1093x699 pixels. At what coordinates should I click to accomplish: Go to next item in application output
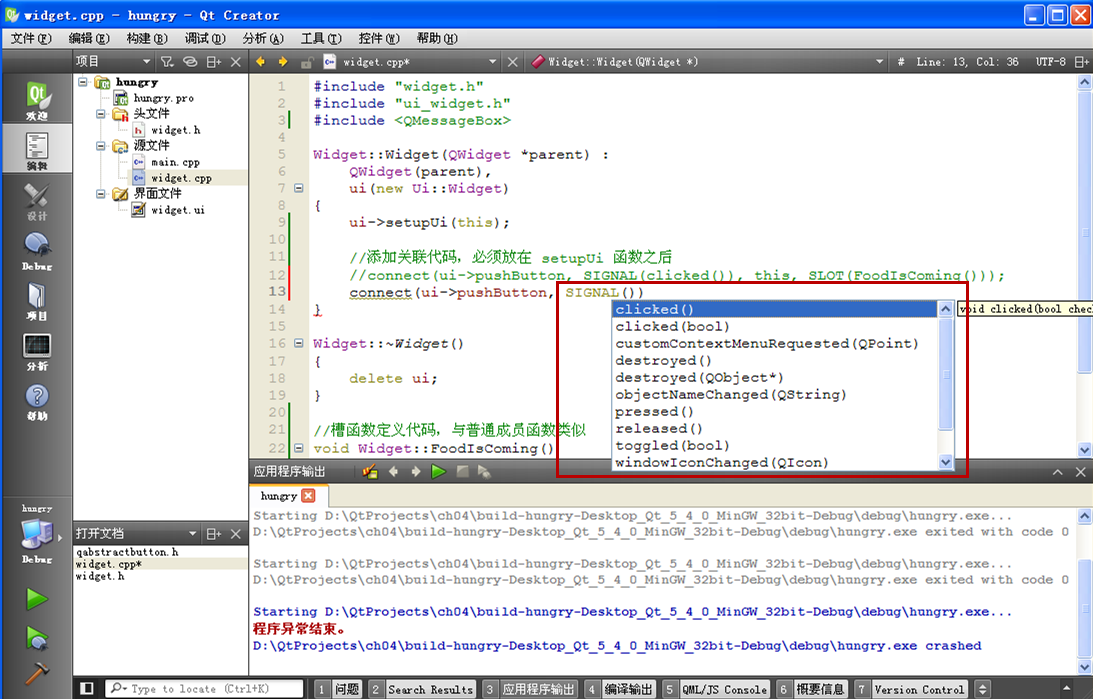(x=415, y=472)
